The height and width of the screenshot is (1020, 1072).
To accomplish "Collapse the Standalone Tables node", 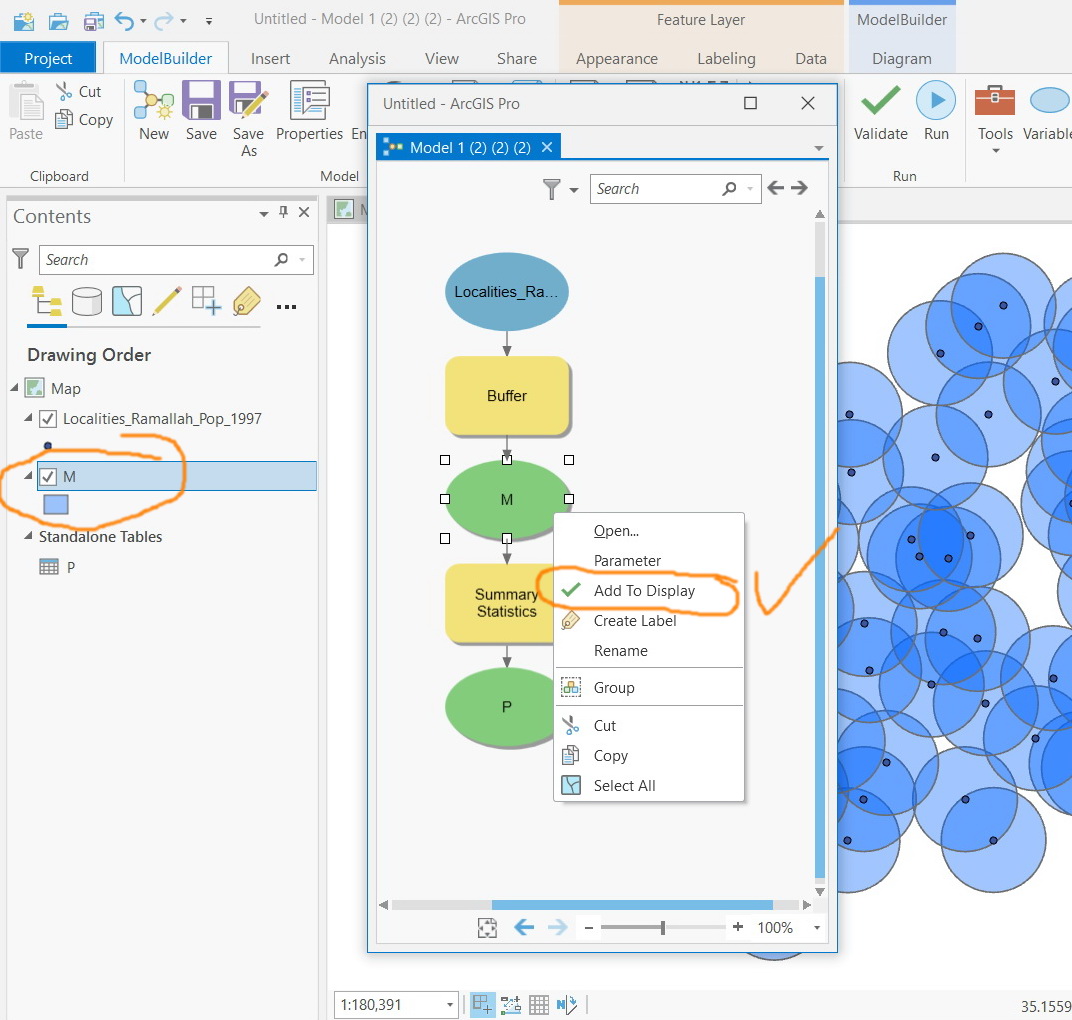I will [28, 535].
